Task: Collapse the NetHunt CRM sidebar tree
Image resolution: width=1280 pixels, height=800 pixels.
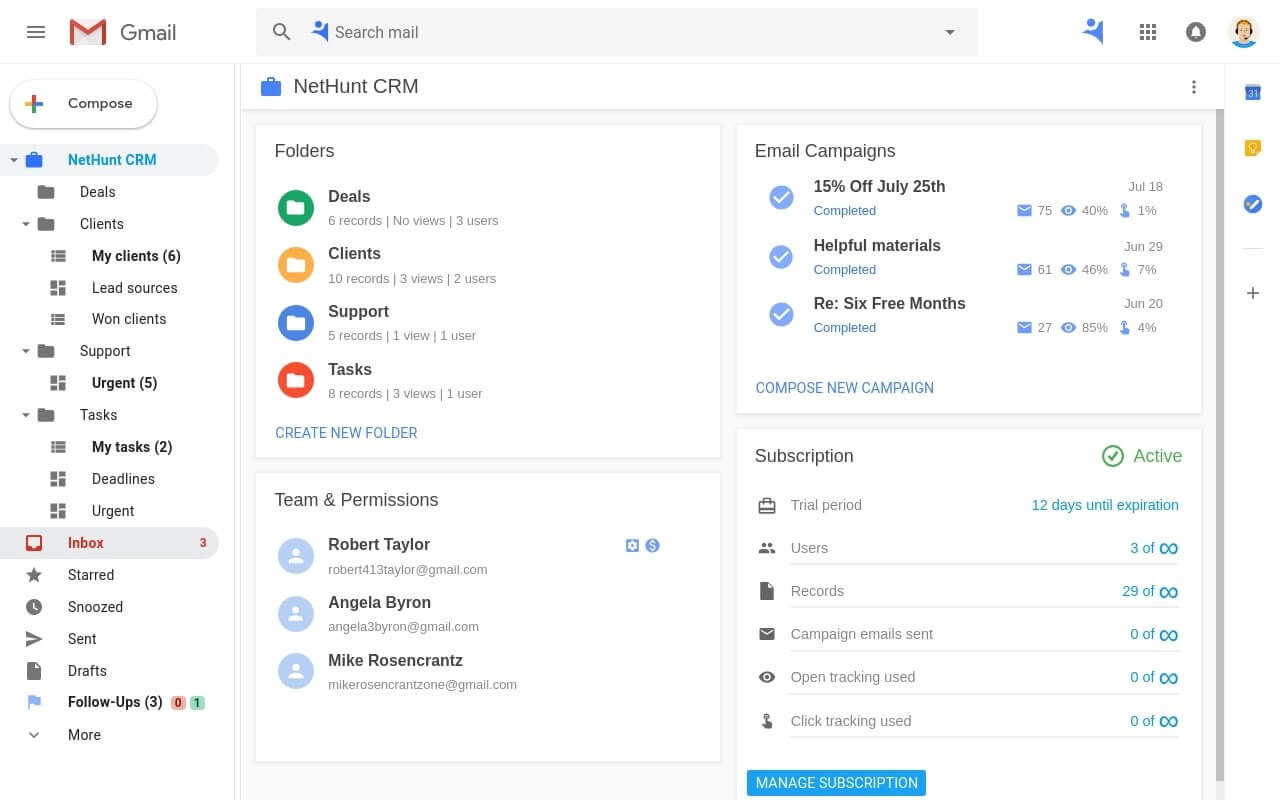Action: pyautogui.click(x=14, y=160)
